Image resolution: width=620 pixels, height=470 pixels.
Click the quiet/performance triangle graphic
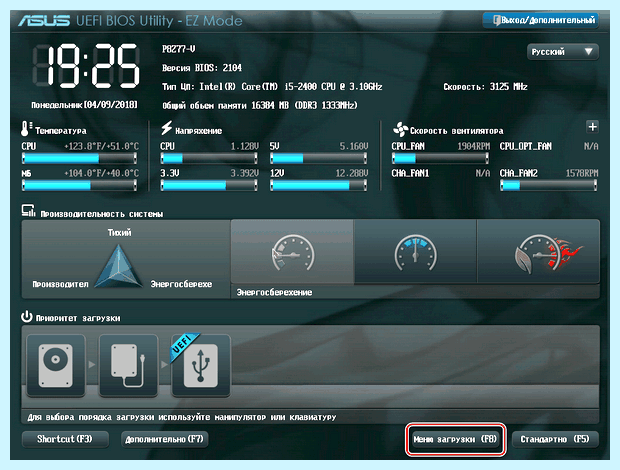(x=118, y=266)
